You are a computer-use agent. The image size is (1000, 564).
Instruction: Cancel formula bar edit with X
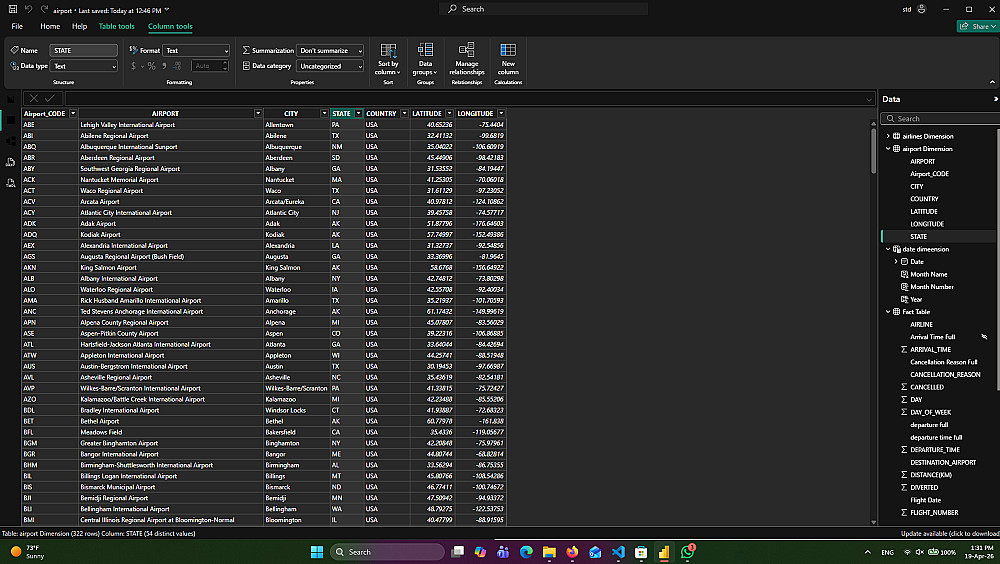point(34,98)
